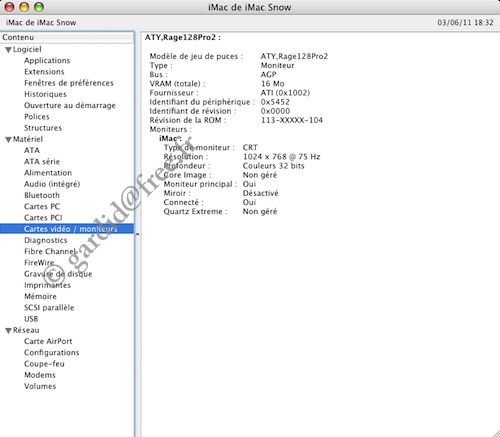Select the ATA hardware entry

coord(32,150)
